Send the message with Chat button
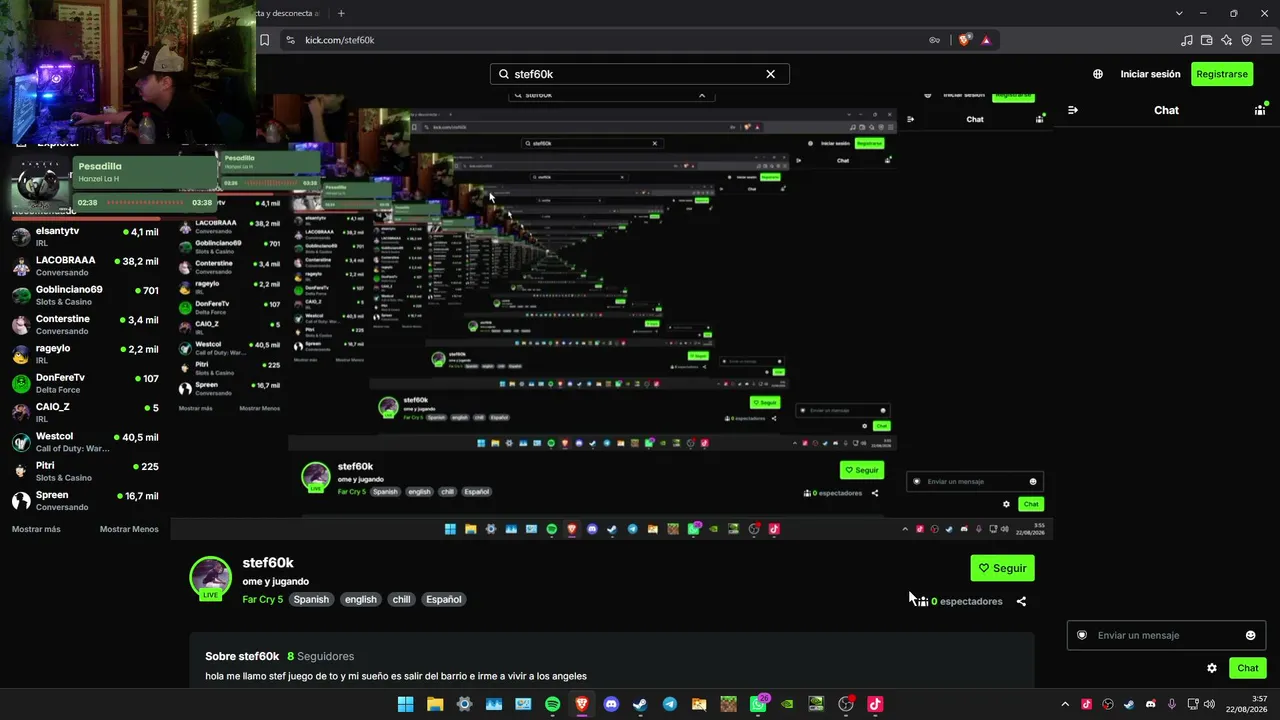Screen dimensions: 1280x720 click(1248, 668)
